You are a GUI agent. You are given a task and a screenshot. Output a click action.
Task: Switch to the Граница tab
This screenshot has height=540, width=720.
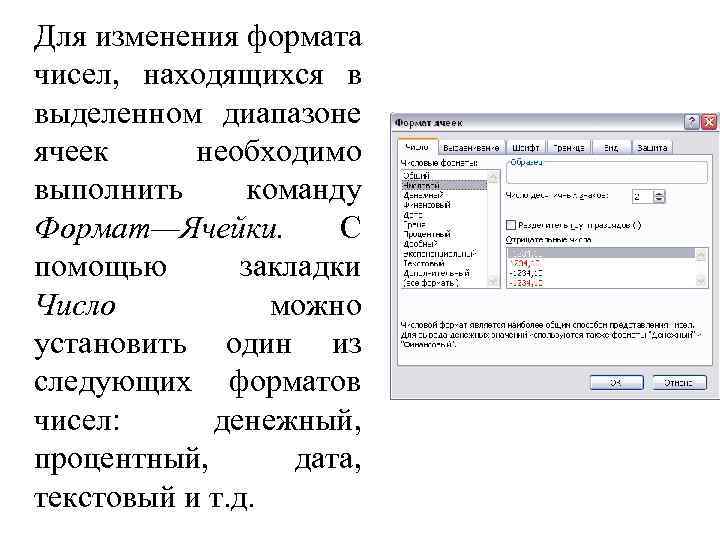568,148
